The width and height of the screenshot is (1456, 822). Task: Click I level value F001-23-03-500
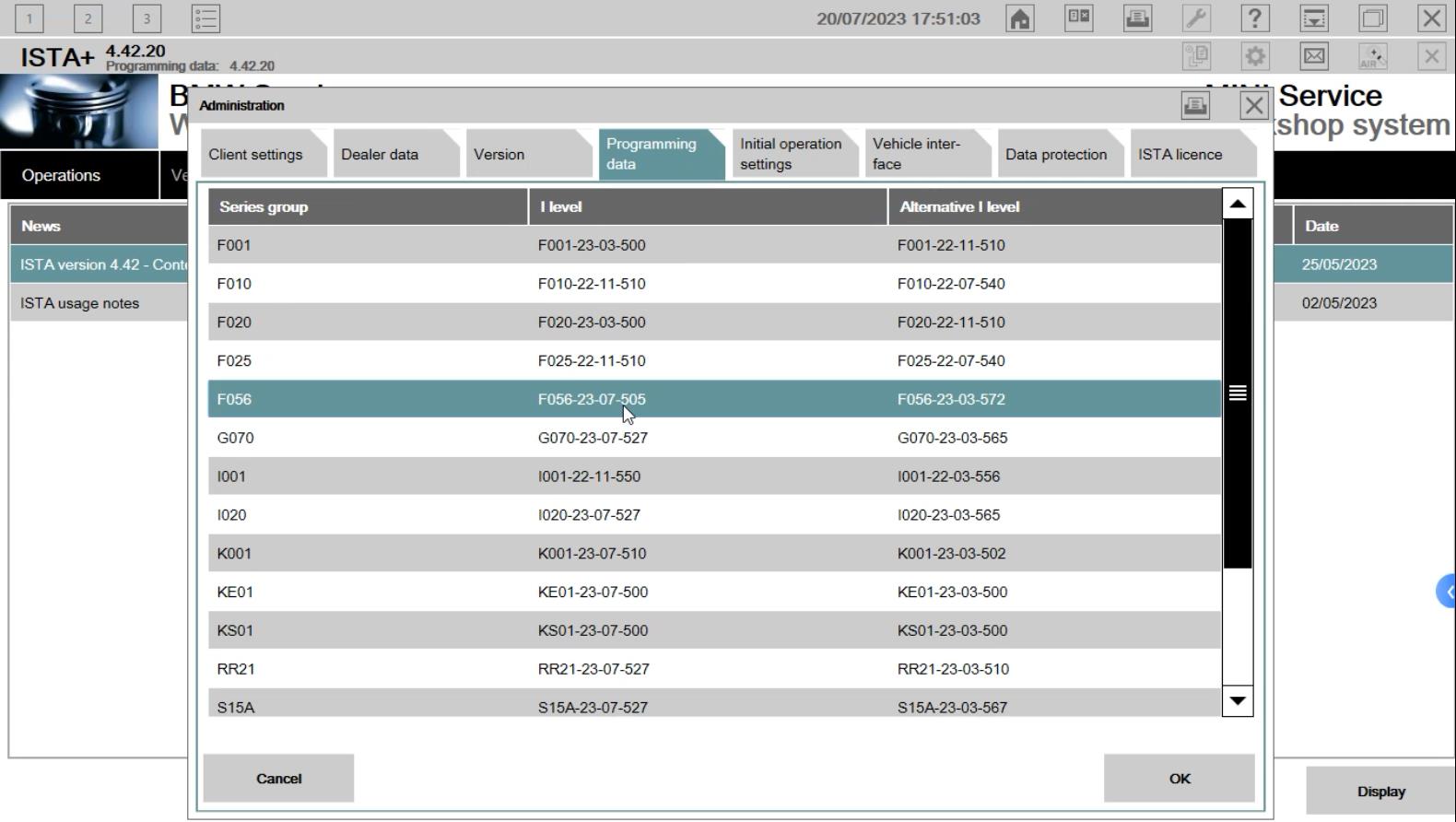coord(592,245)
